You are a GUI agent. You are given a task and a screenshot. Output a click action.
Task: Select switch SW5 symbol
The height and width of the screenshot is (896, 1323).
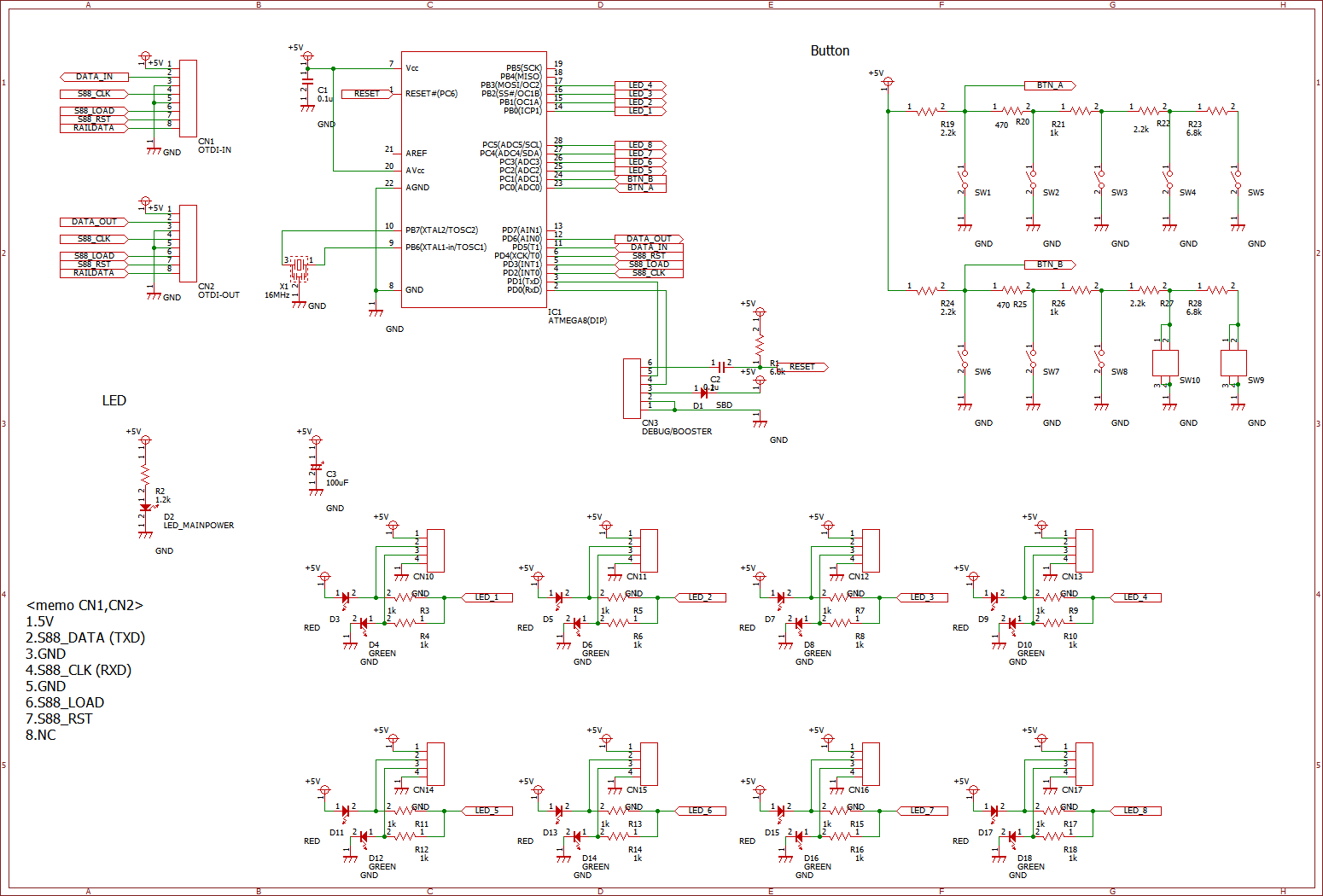pyautogui.click(x=1238, y=179)
